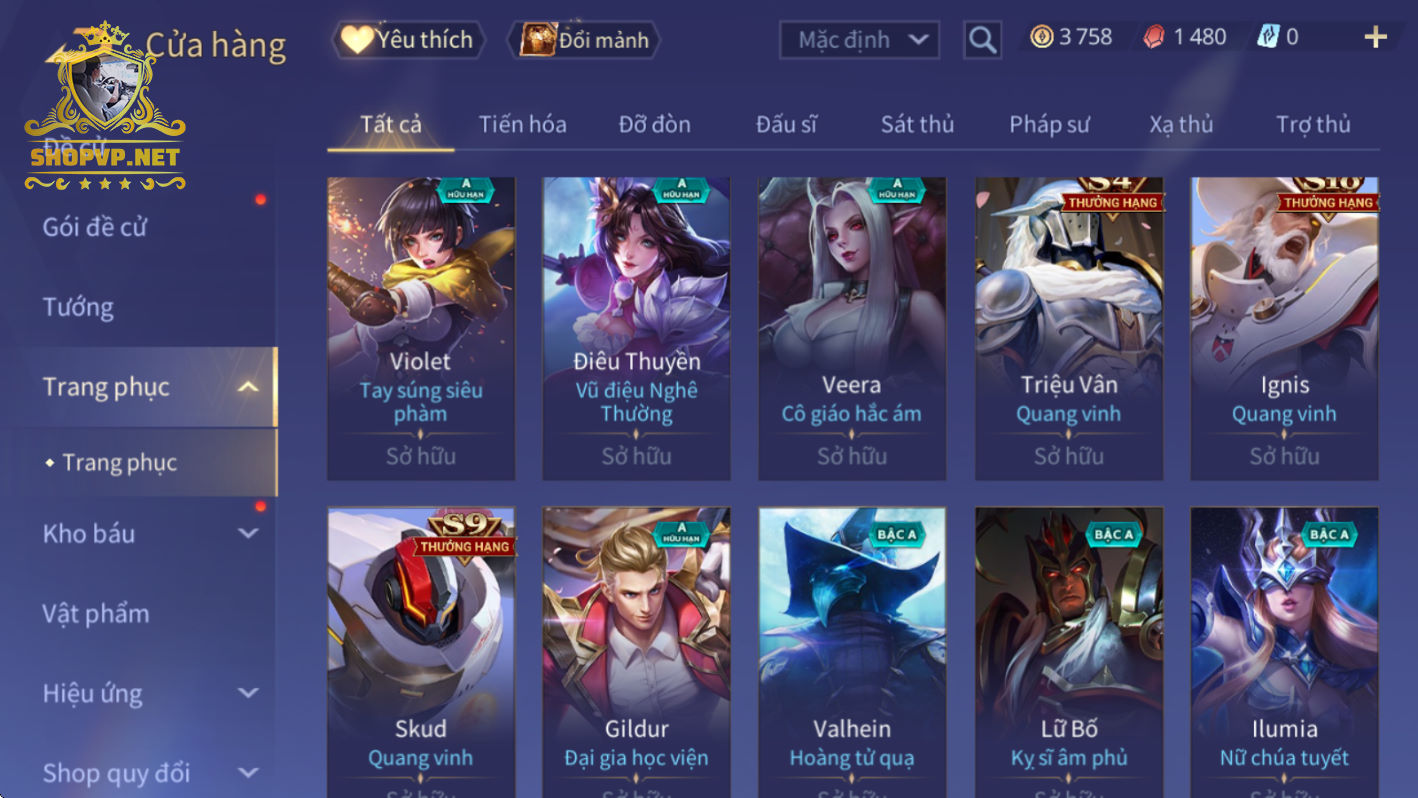1418x798 pixels.
Task: Open the Veera Cô giáo hắc ám skin card
Action: coord(852,329)
